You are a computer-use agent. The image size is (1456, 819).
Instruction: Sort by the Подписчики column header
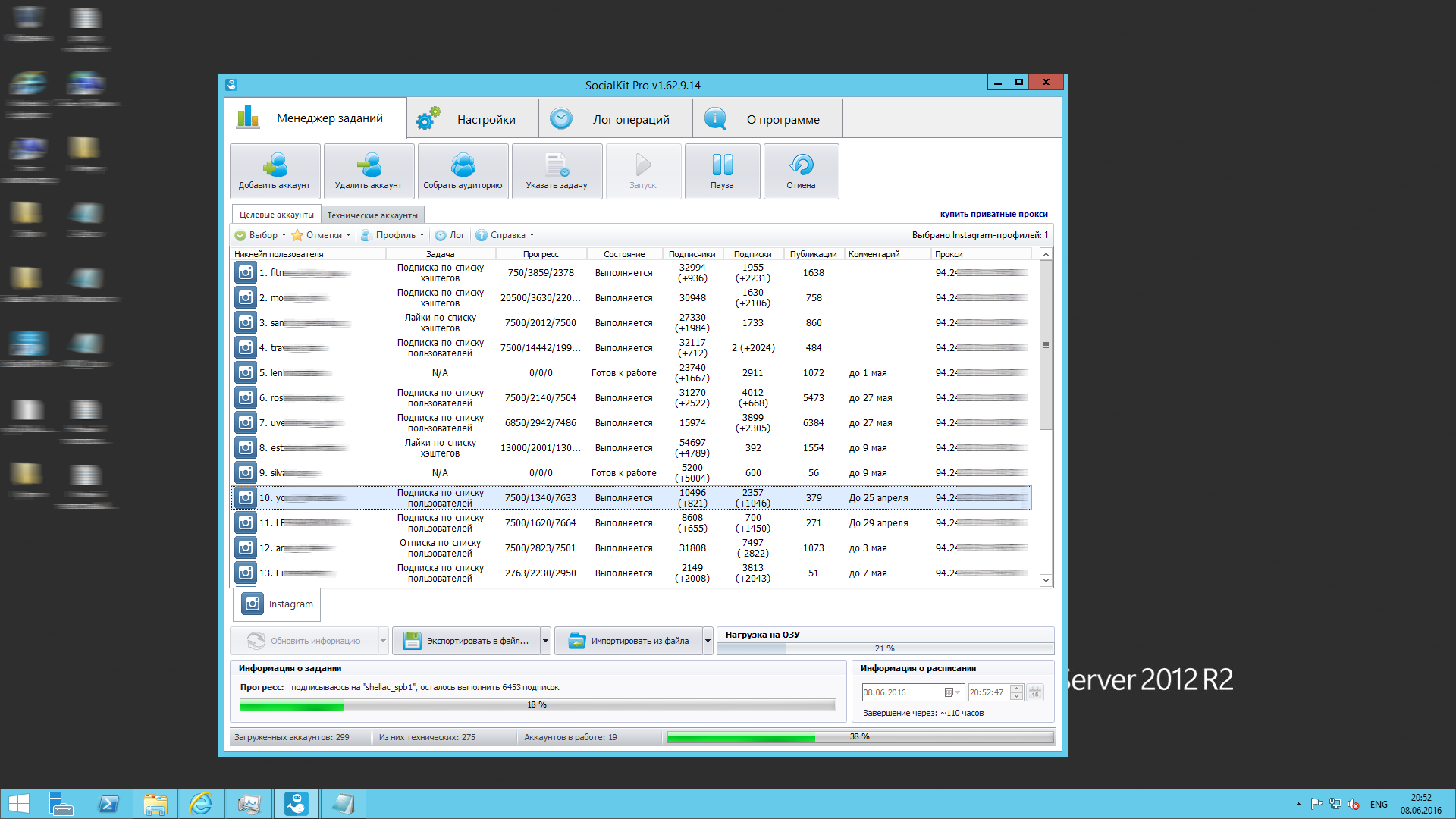click(x=692, y=254)
